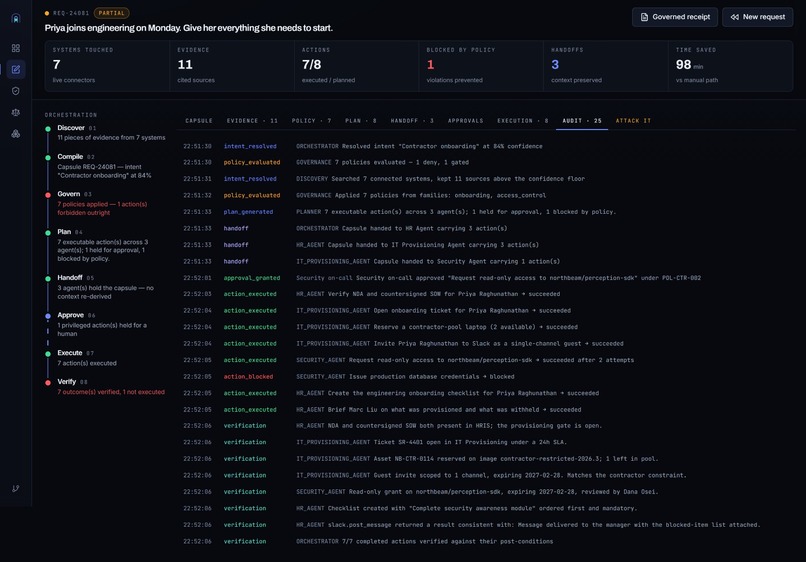Select the Handoff tab
This screenshot has width=806, height=562.
tap(412, 121)
